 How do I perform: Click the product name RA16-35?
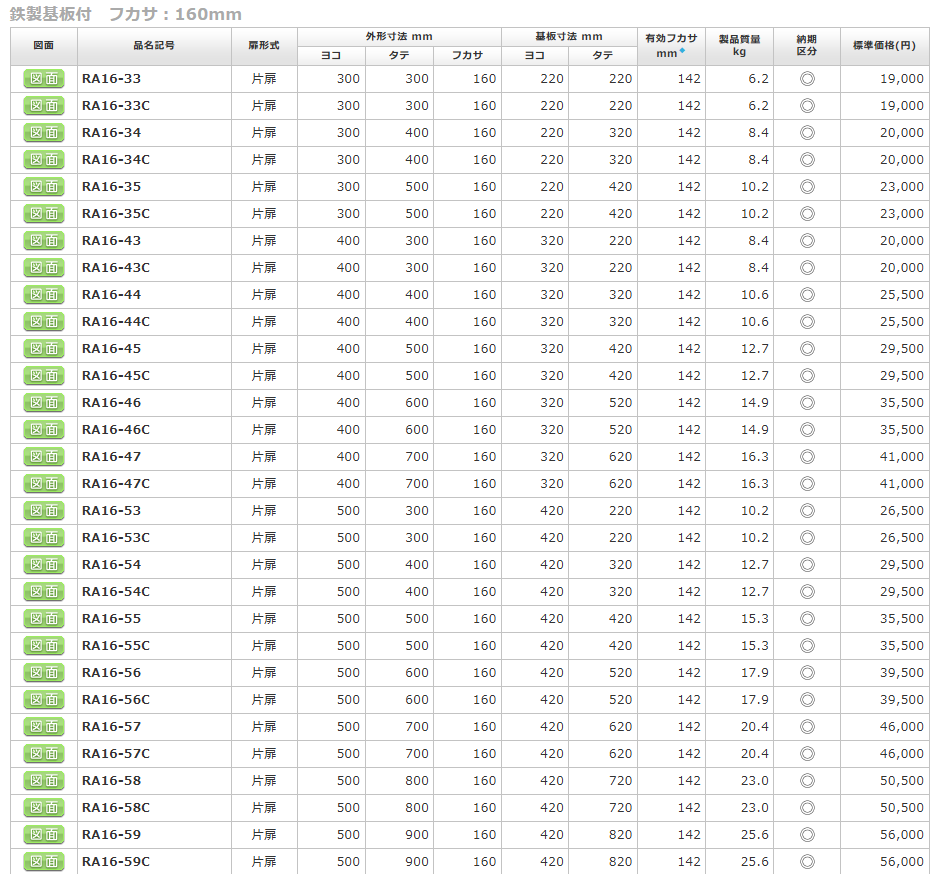click(112, 187)
